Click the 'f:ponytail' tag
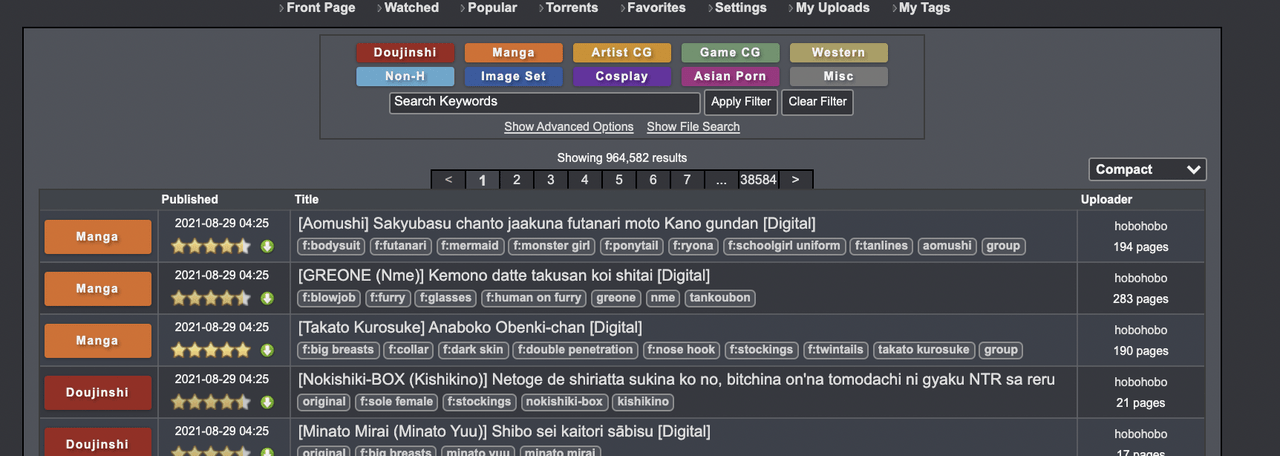 coord(632,246)
